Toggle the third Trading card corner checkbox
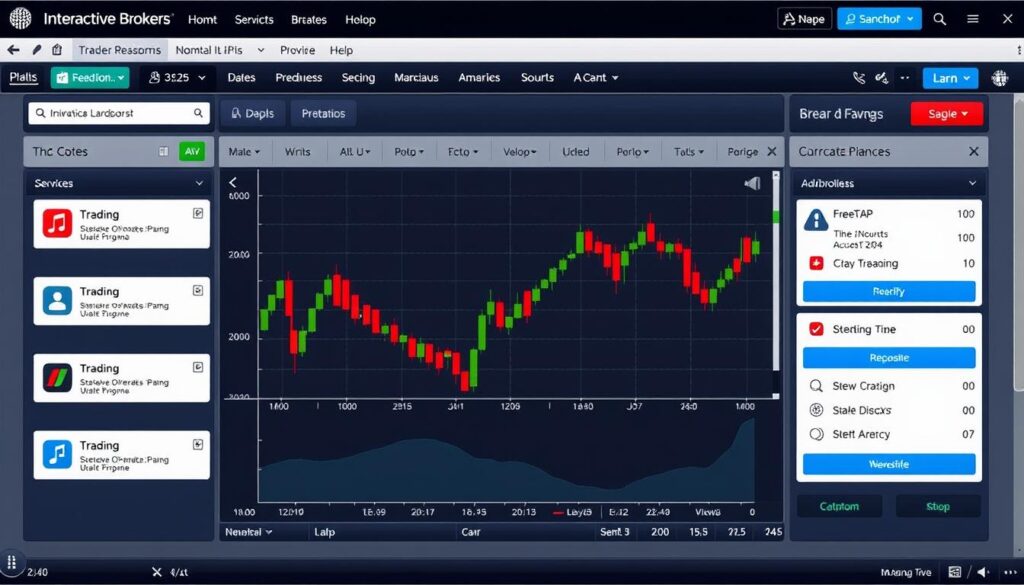The width and height of the screenshot is (1024, 585). [198, 367]
